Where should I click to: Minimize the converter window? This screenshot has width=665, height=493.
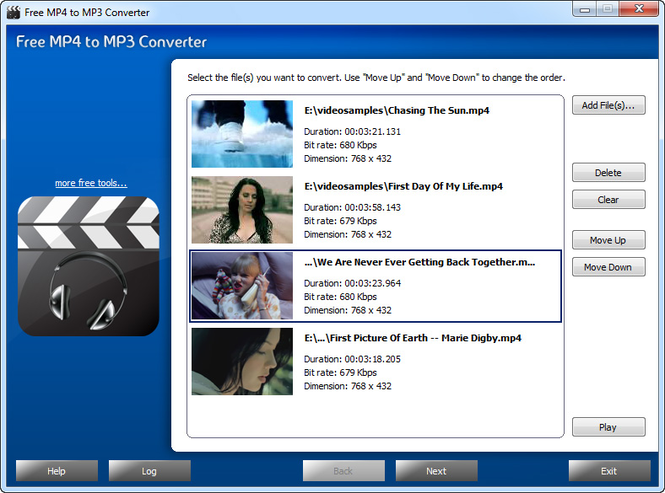click(585, 9)
